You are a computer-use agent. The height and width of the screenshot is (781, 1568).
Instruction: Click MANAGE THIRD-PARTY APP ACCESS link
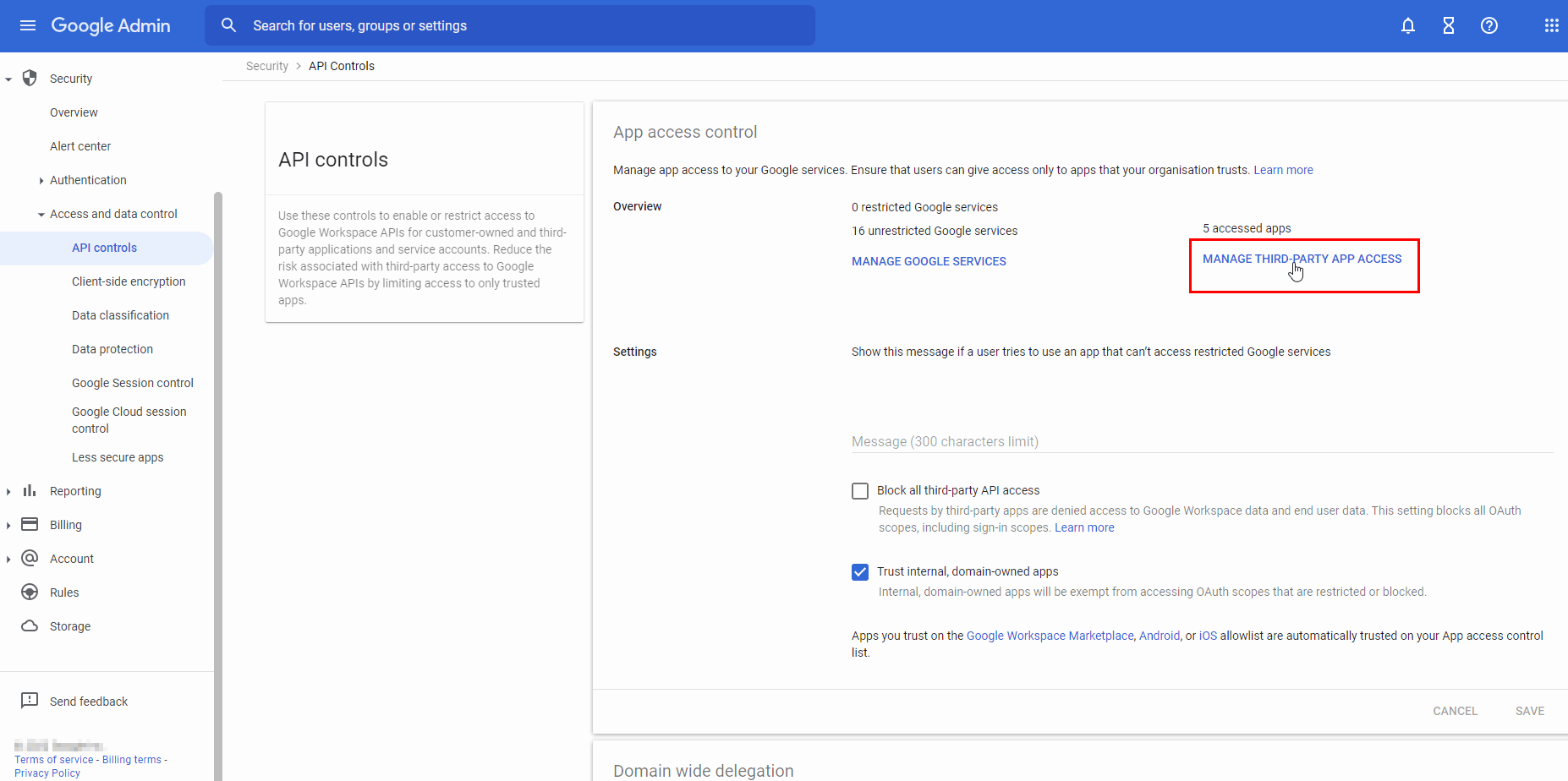tap(1302, 259)
